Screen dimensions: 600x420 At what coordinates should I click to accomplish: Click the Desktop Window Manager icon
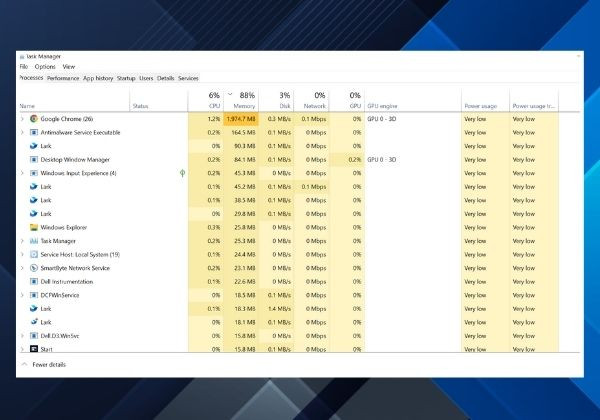34,160
